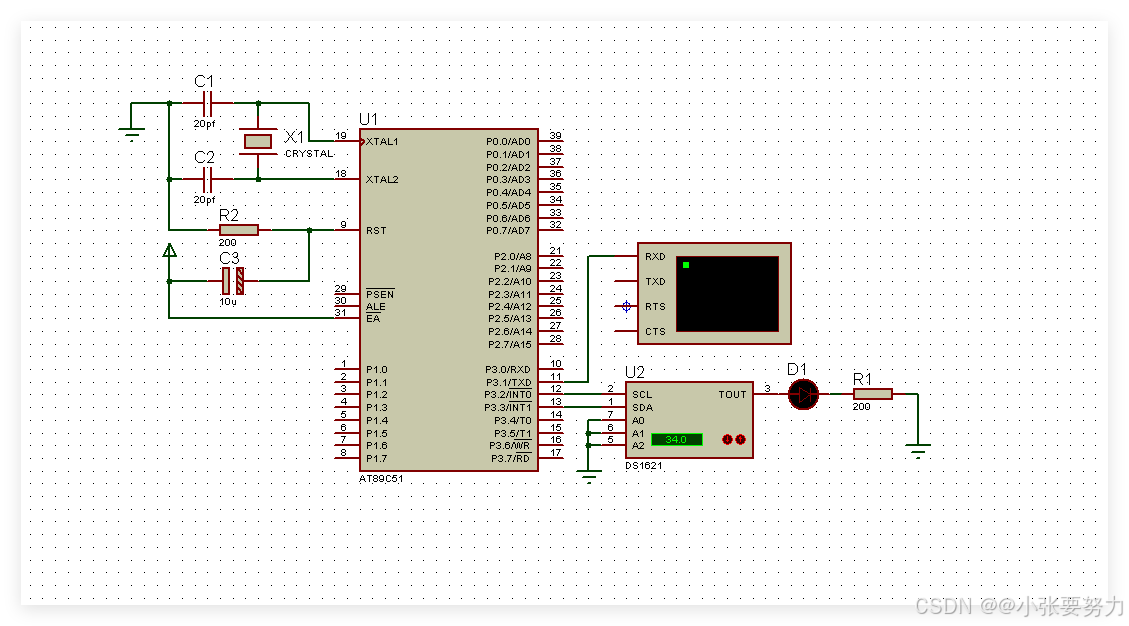Image resolution: width=1129 pixels, height=626 pixels.
Task: Click the virtual terminal black screen
Action: [x=727, y=294]
